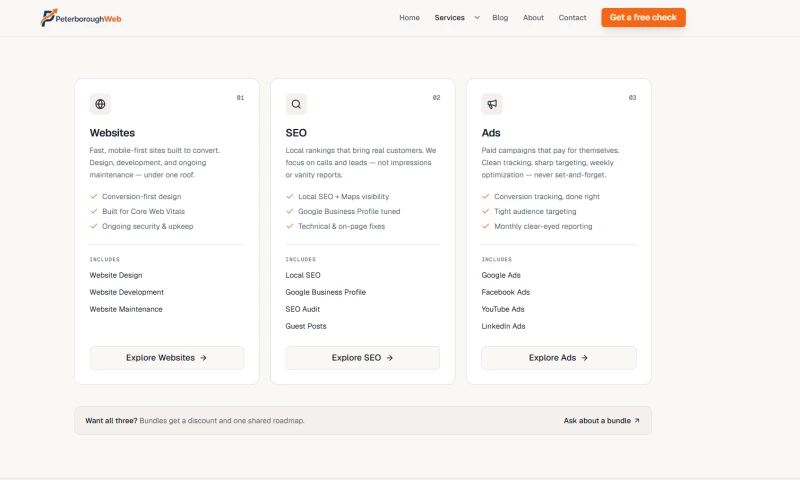Click Local SEO + Maps visibility text
This screenshot has height=480, width=800.
click(343, 196)
